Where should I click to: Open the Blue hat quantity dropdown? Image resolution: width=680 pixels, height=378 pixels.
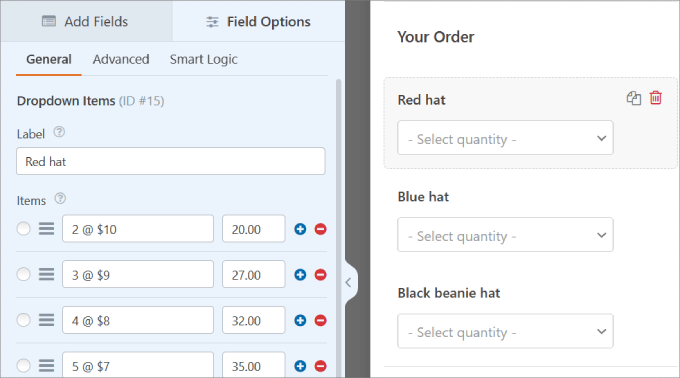[x=505, y=235]
